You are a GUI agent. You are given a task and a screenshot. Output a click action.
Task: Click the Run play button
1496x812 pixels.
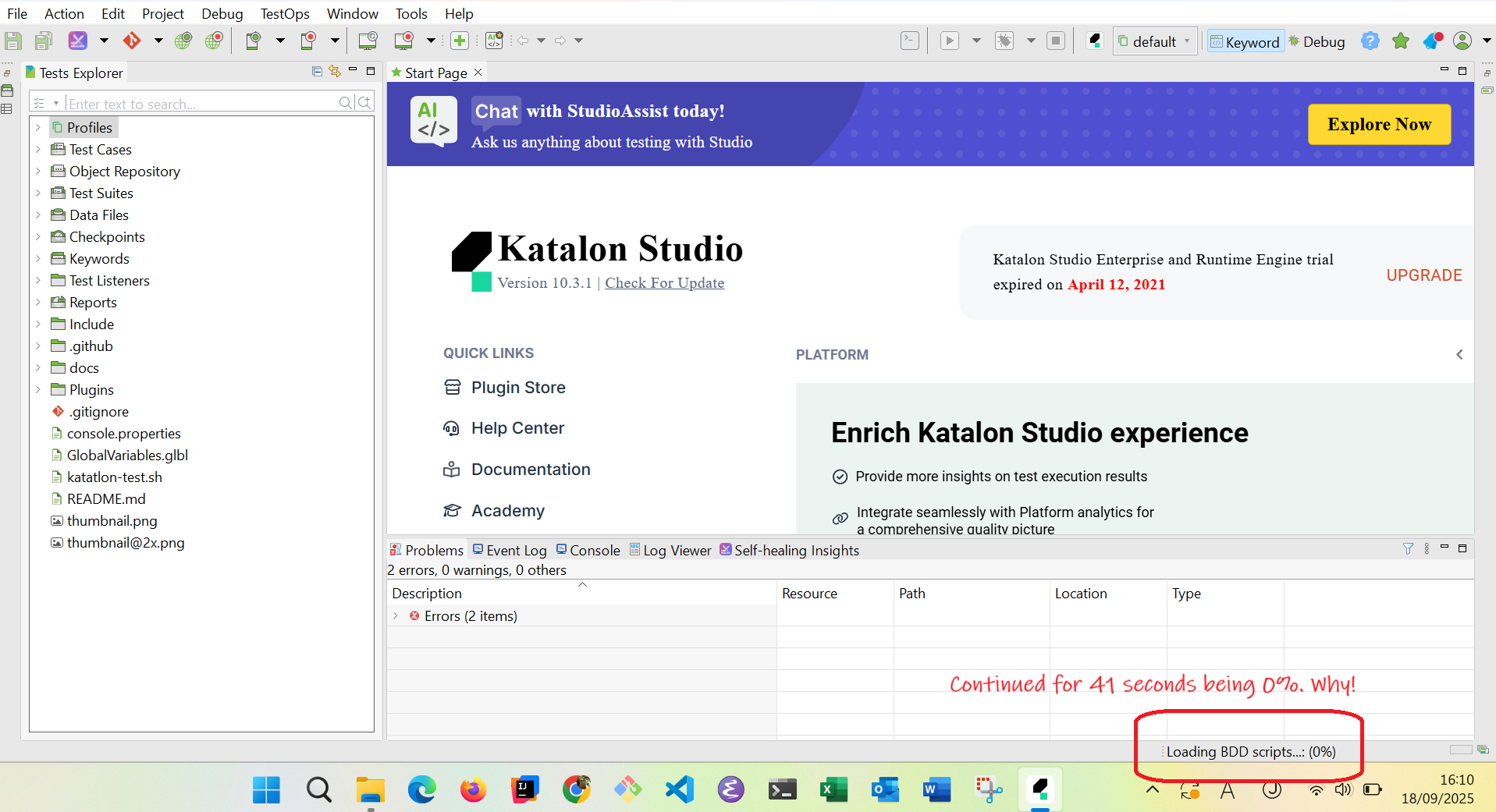tap(950, 41)
